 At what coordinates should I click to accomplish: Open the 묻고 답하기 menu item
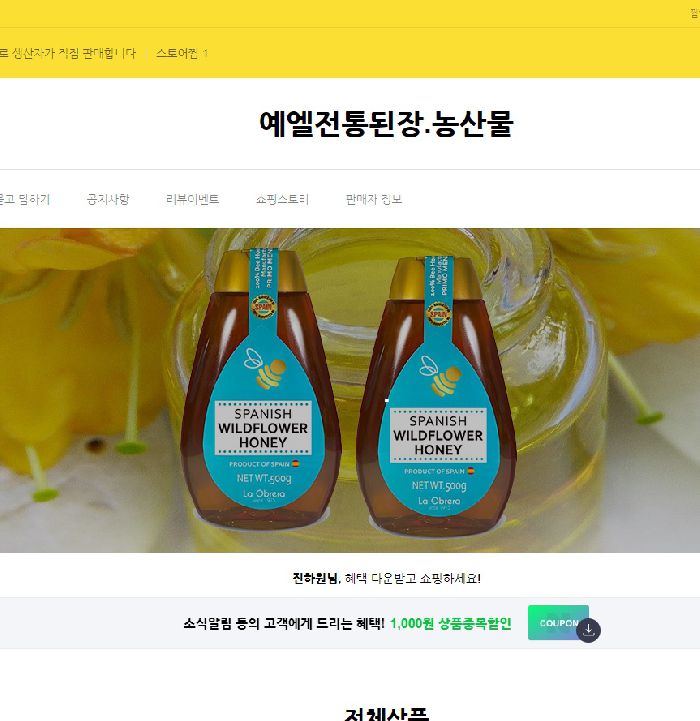pyautogui.click(x=25, y=200)
